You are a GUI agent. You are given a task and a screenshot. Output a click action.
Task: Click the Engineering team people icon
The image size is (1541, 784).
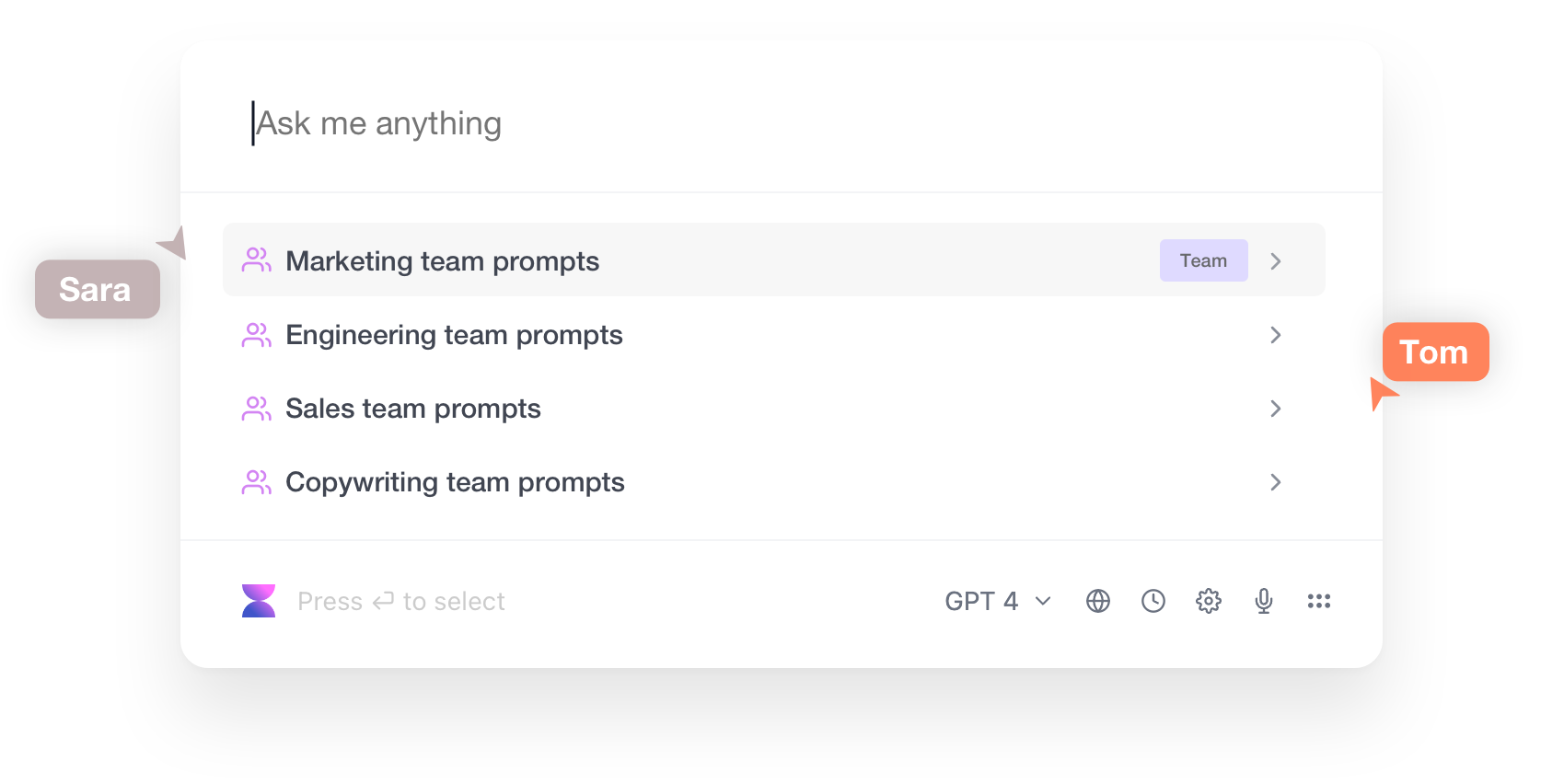(257, 335)
